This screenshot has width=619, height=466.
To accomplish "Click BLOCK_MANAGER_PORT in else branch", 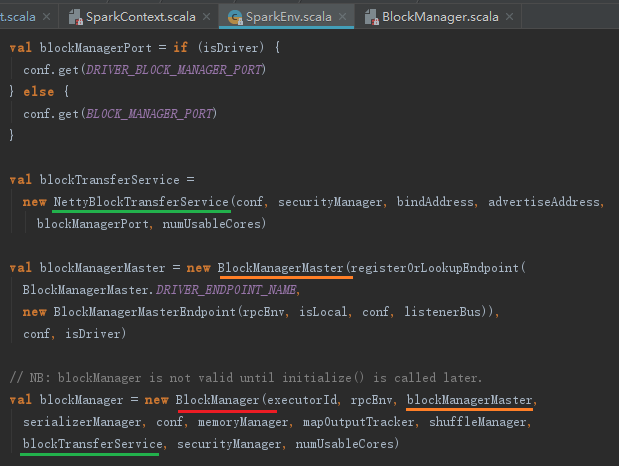I will 149,114.
